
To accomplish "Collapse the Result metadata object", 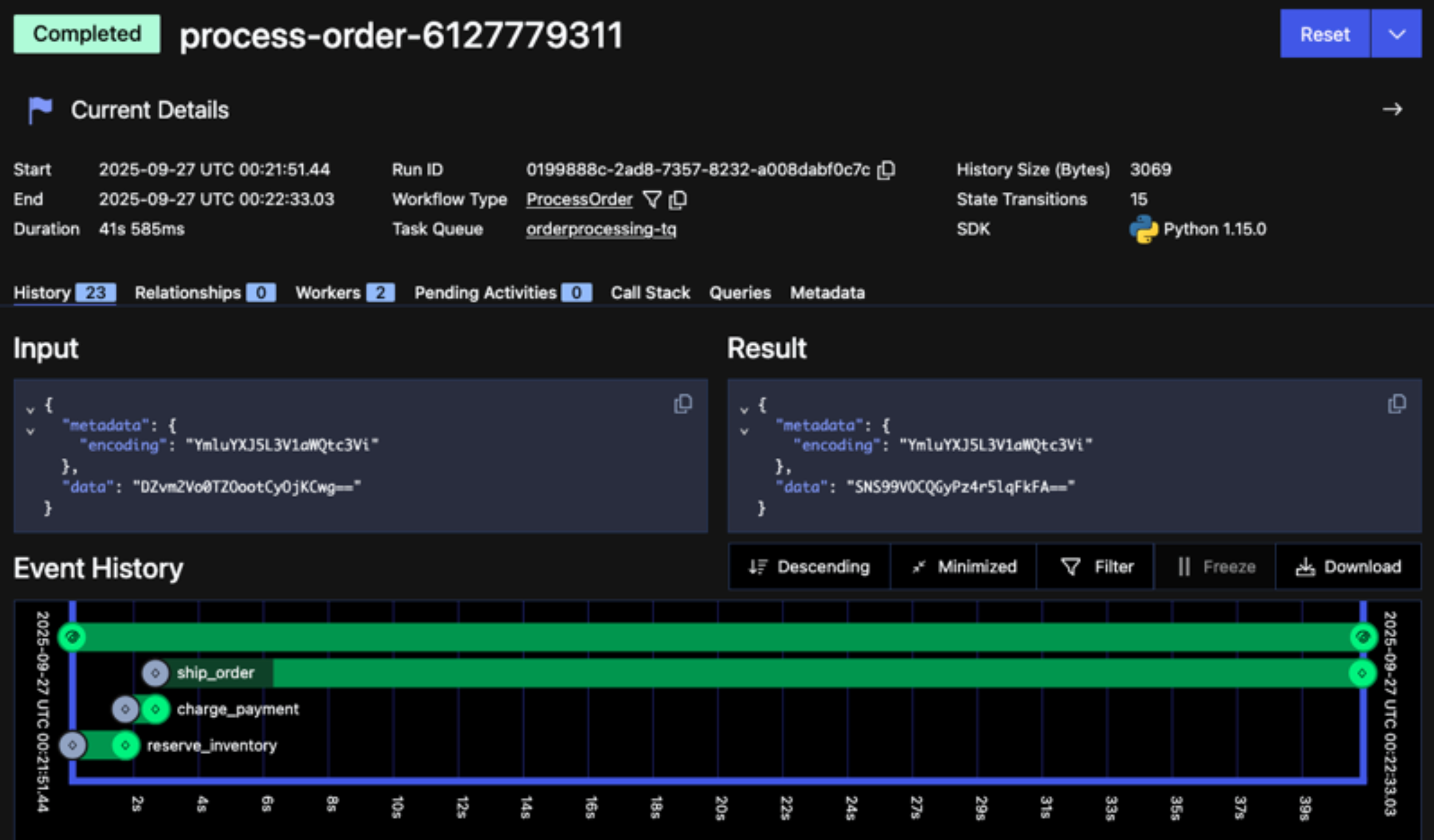I will 744,431.
